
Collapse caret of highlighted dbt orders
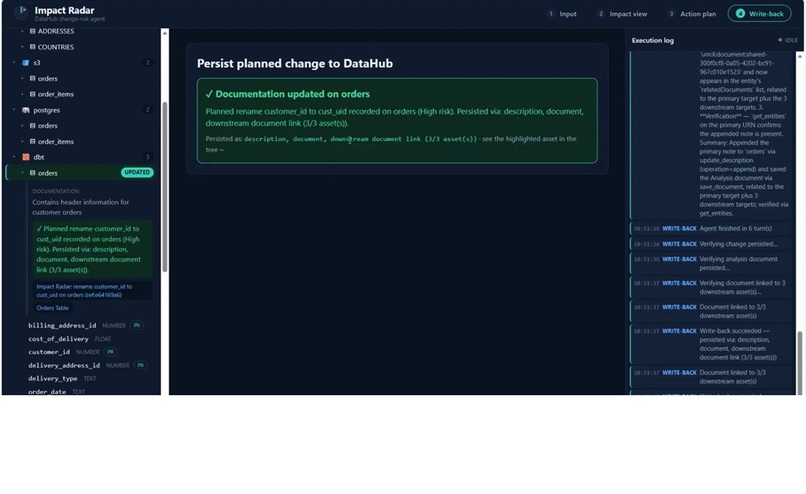tap(23, 173)
